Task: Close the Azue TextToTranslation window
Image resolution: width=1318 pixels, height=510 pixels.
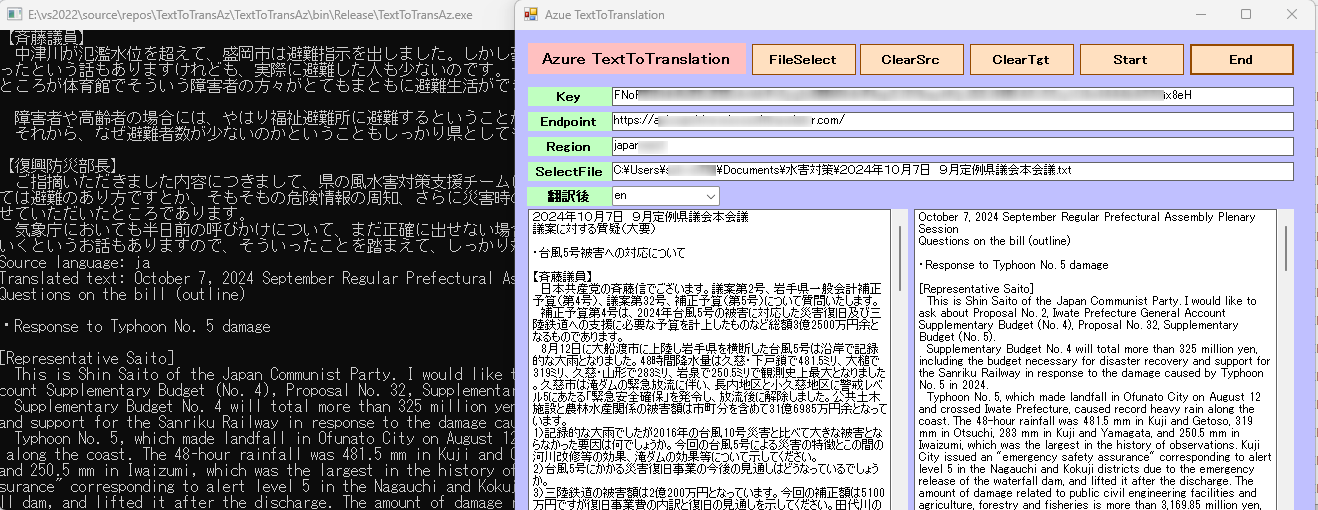Action: click(x=1291, y=15)
